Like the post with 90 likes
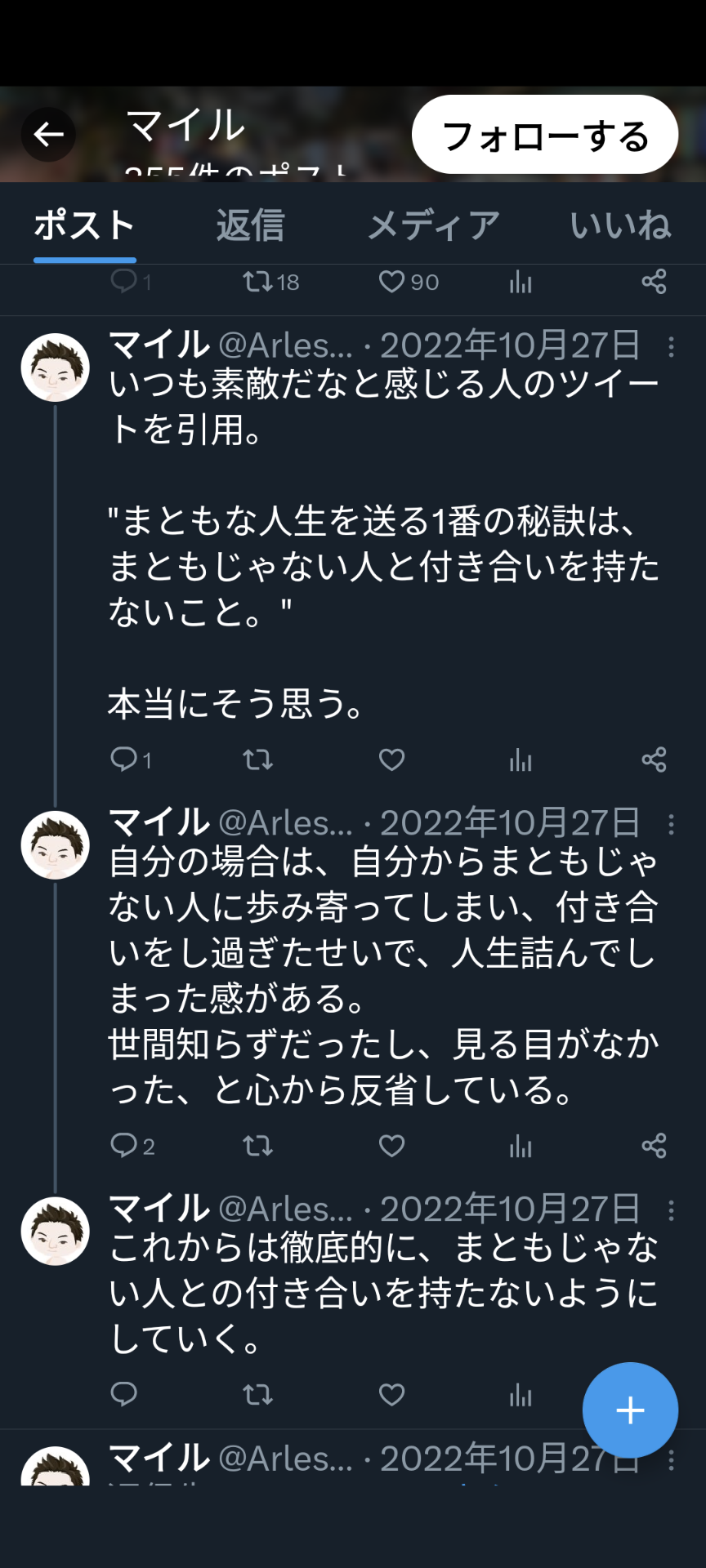706x1568 pixels. pos(392,282)
